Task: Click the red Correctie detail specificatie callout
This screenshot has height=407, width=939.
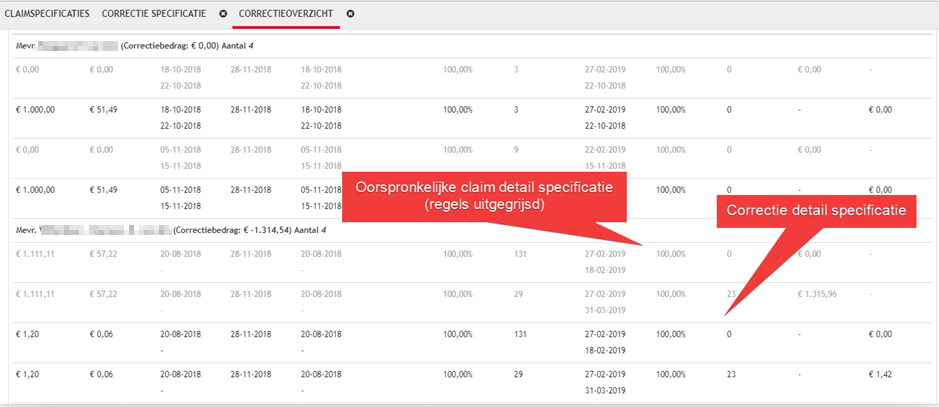Action: 815,211
